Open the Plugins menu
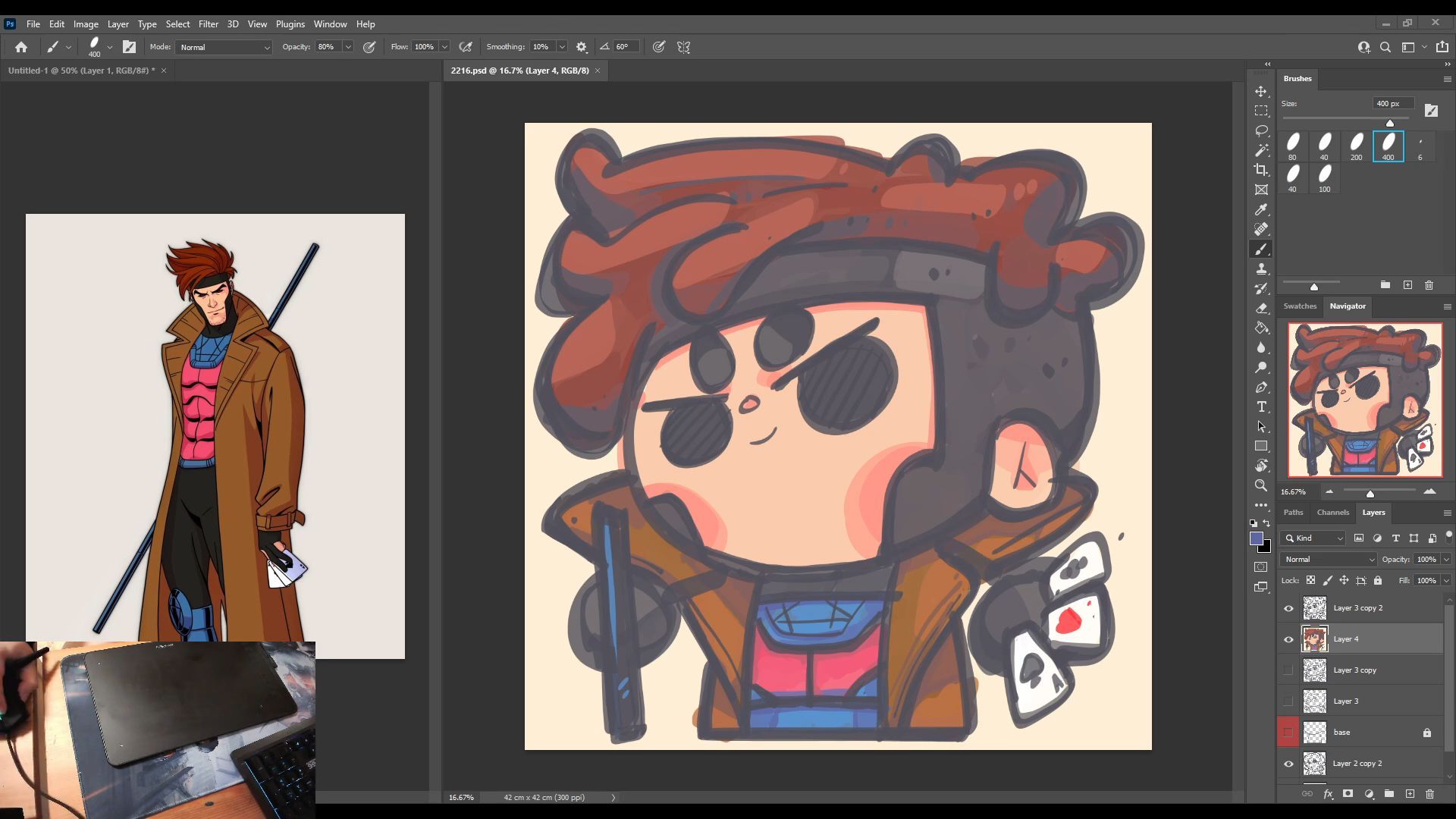 290,24
